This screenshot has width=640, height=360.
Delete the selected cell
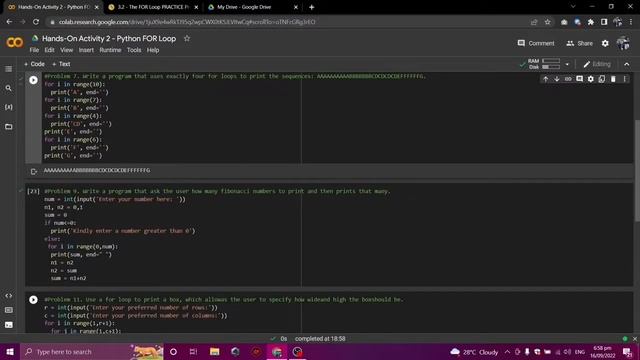tap(613, 79)
